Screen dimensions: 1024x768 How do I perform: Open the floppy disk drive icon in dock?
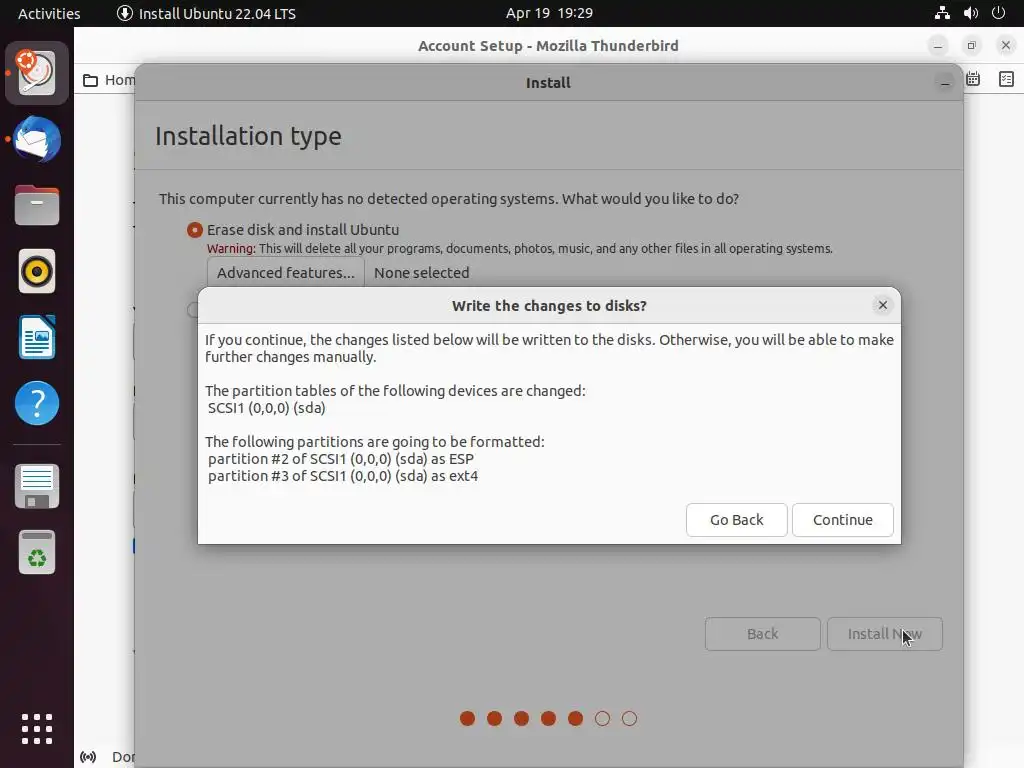pyautogui.click(x=37, y=486)
